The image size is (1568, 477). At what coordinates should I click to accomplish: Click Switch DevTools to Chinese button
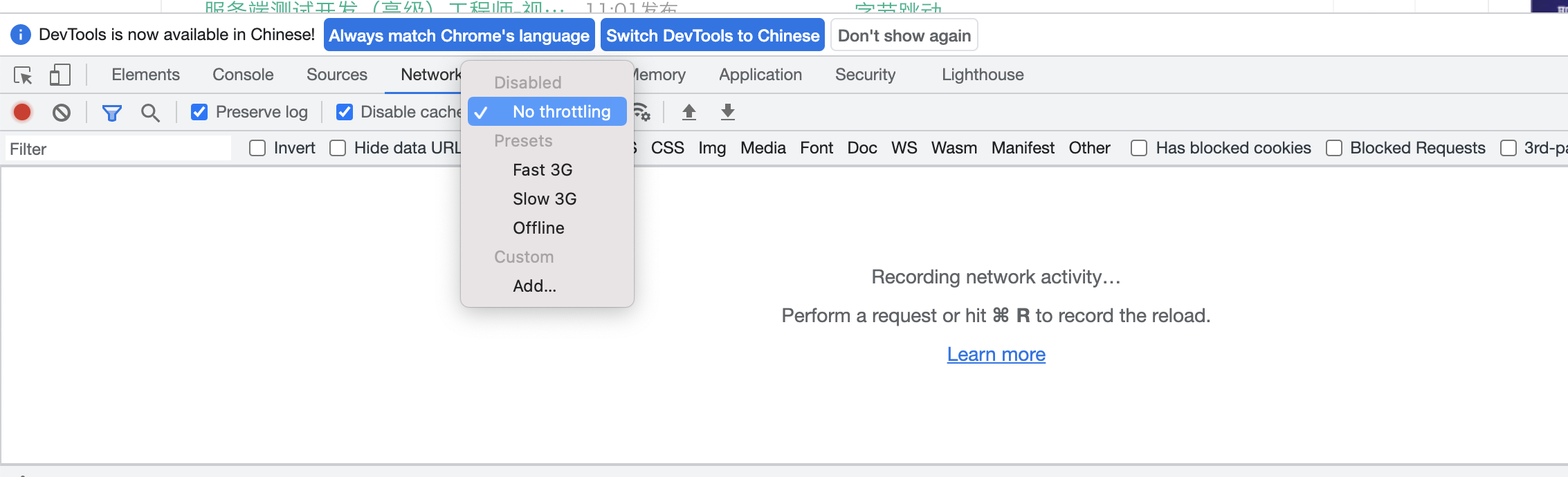(x=713, y=35)
